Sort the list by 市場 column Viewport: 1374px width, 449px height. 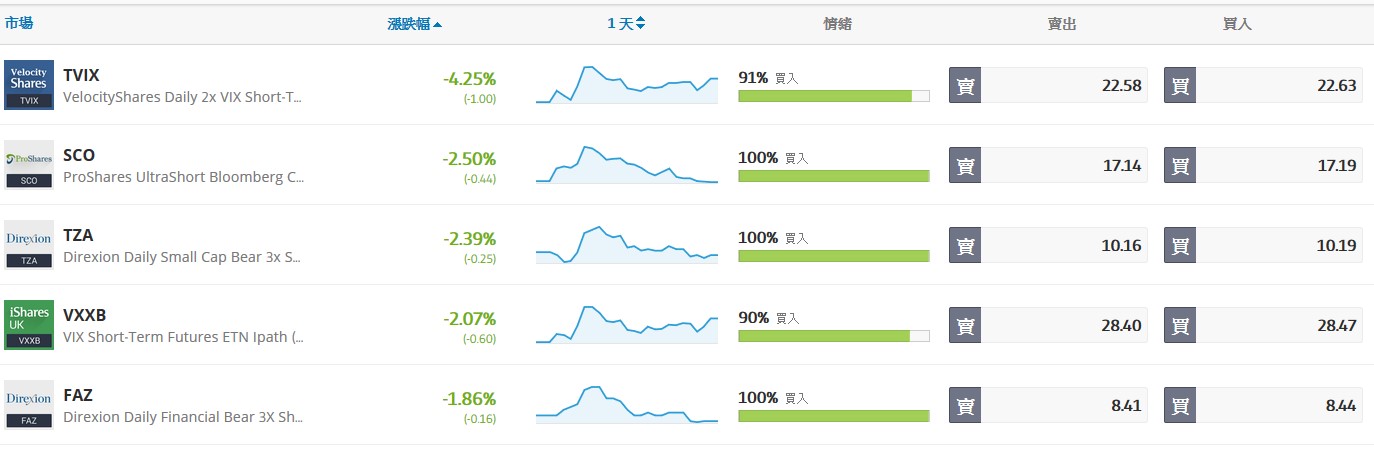19,23
